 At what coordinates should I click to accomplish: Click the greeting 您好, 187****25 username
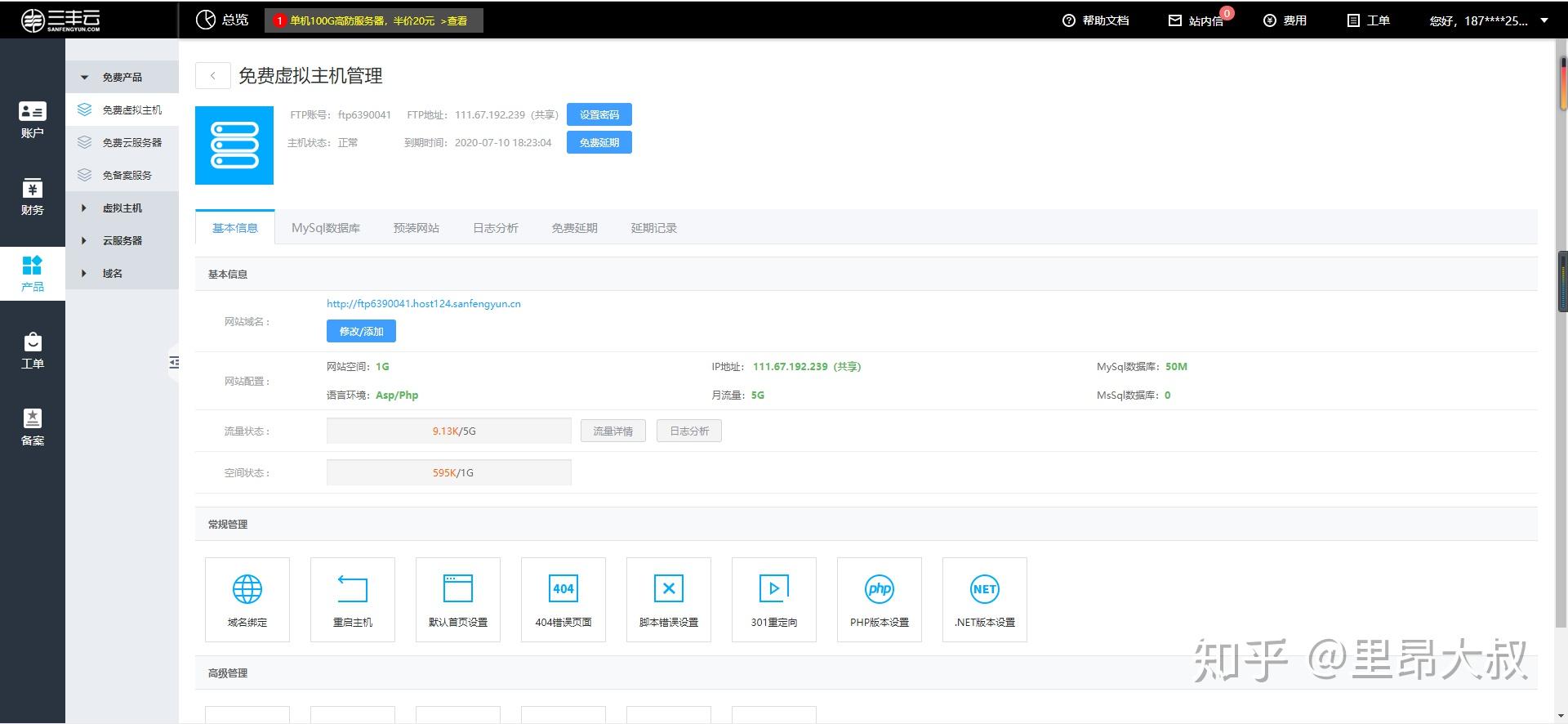point(1479,21)
